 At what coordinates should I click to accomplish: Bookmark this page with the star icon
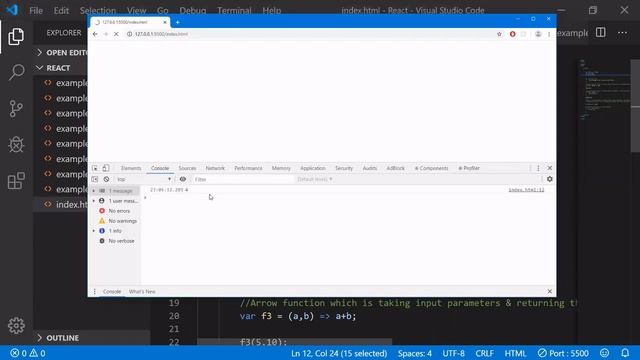point(499,34)
